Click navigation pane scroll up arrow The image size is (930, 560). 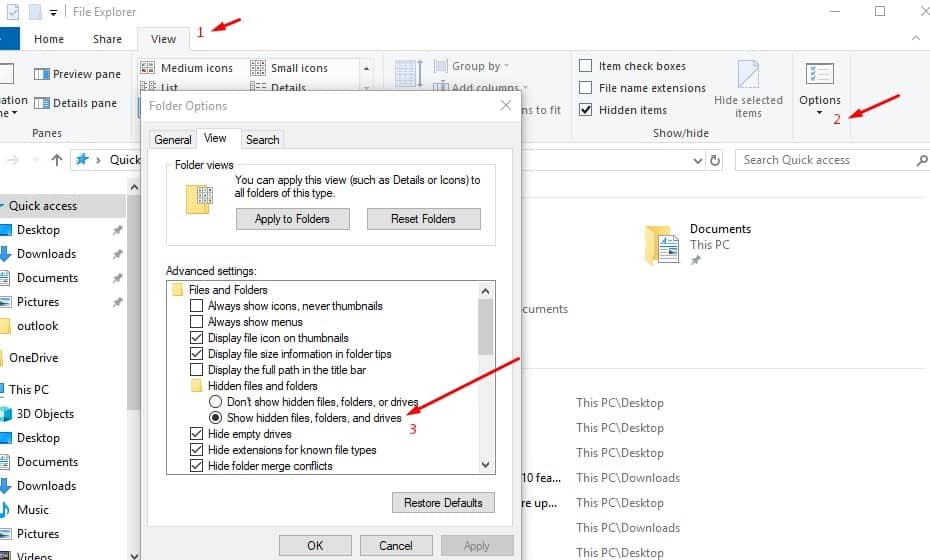pos(134,187)
